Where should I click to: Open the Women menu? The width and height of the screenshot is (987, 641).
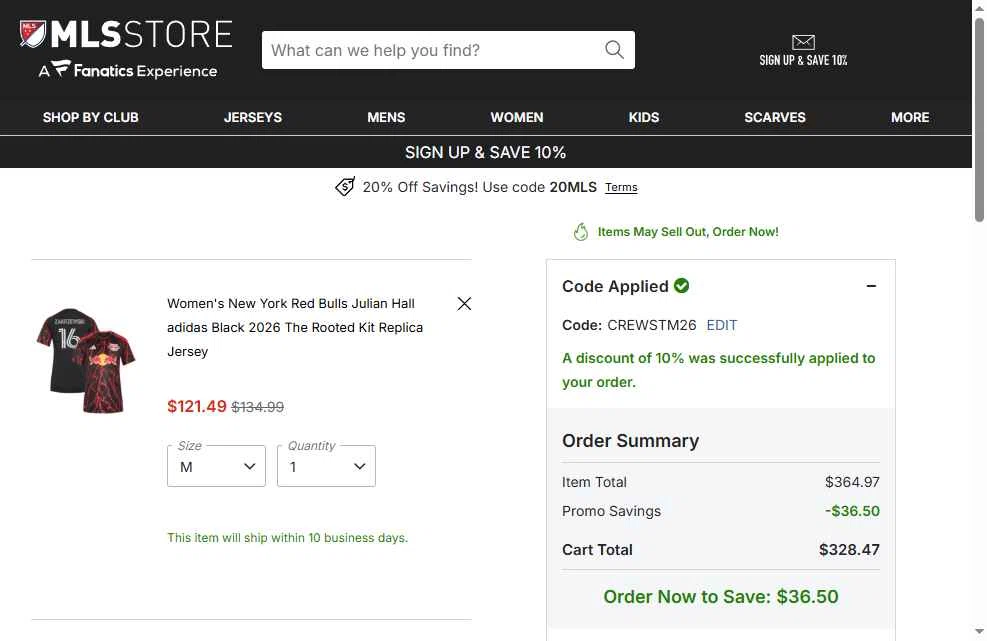[517, 117]
